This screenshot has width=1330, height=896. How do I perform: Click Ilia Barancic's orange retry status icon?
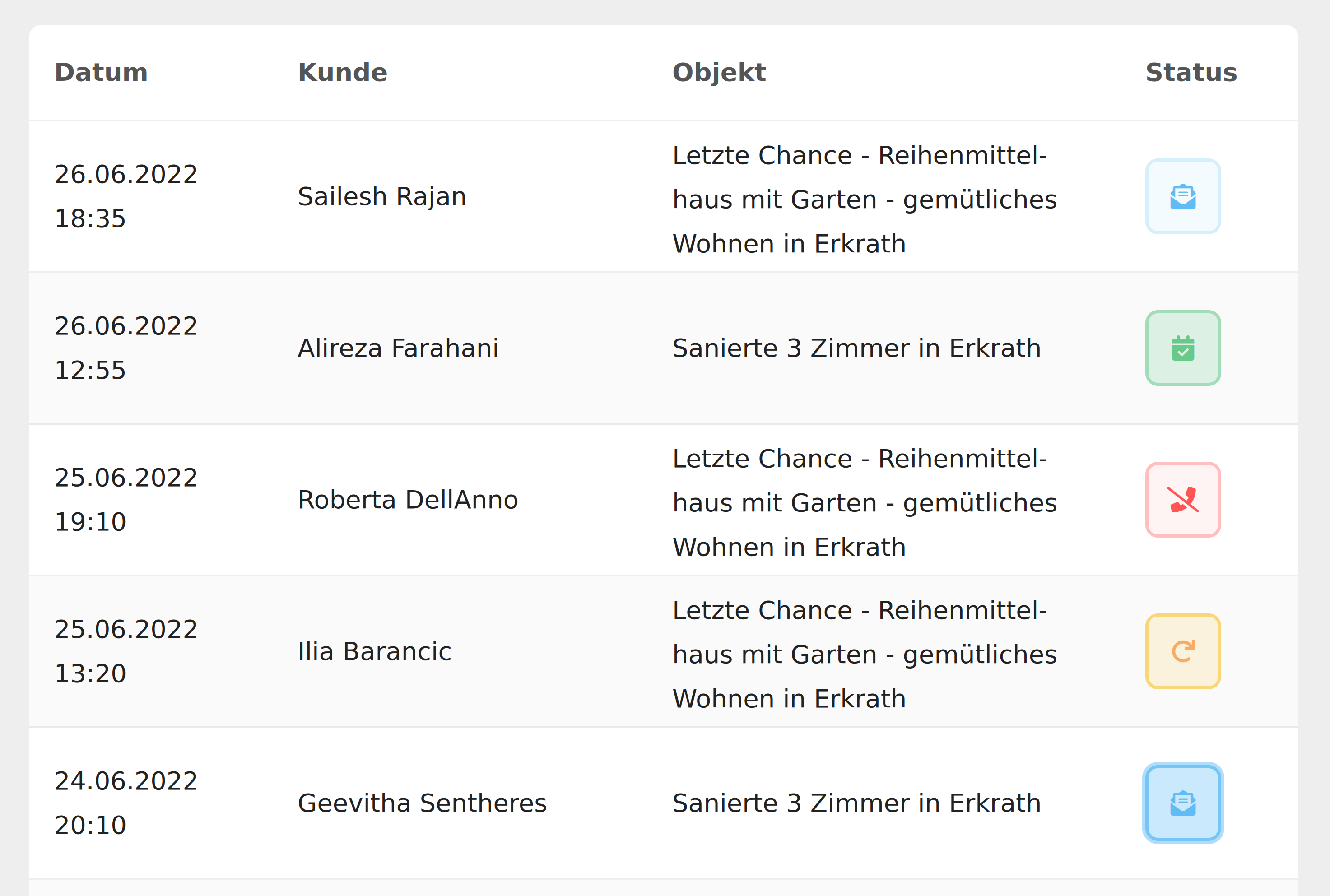pos(1182,651)
